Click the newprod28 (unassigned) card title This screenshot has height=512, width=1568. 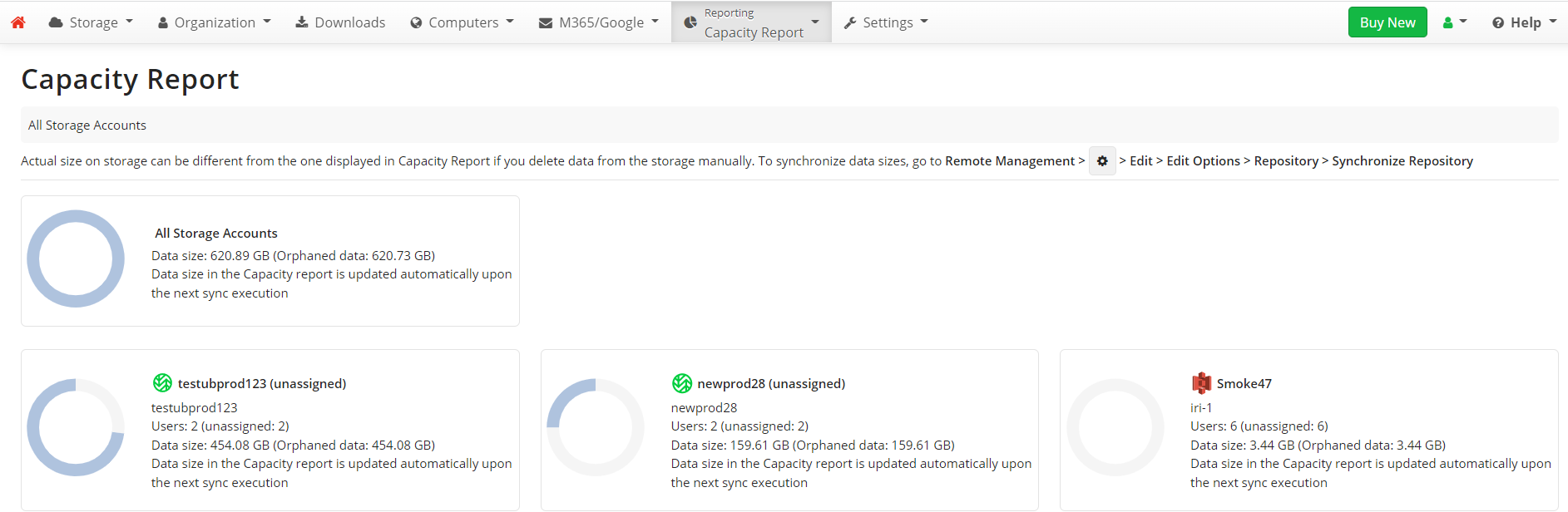(771, 384)
